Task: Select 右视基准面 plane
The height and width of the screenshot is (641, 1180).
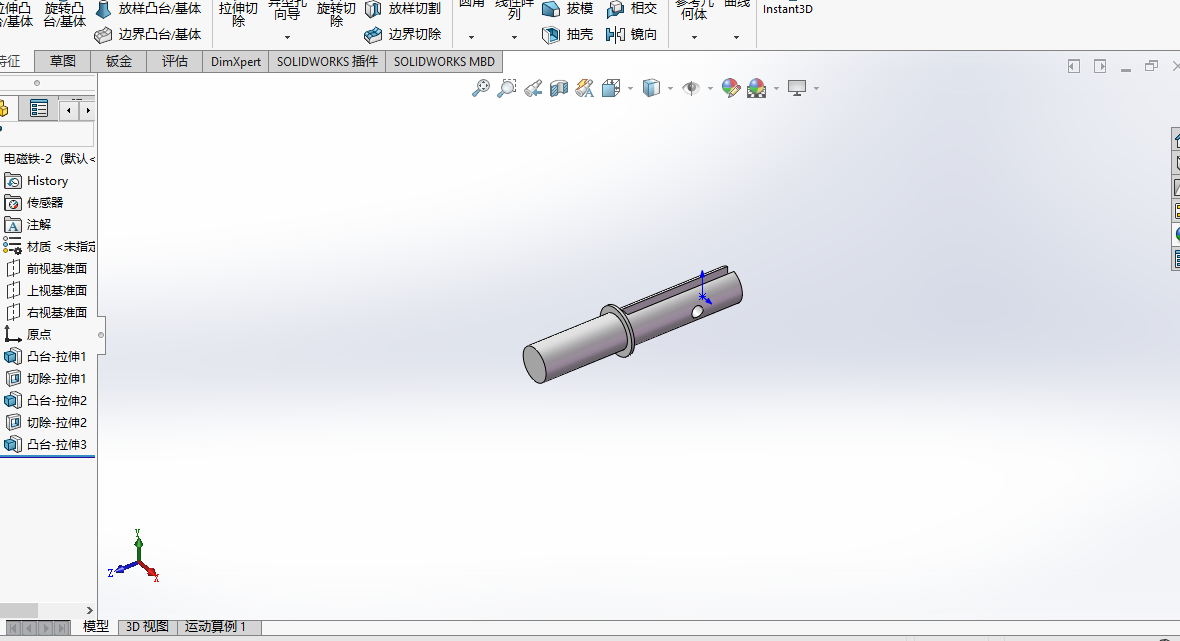Action: click(46, 312)
